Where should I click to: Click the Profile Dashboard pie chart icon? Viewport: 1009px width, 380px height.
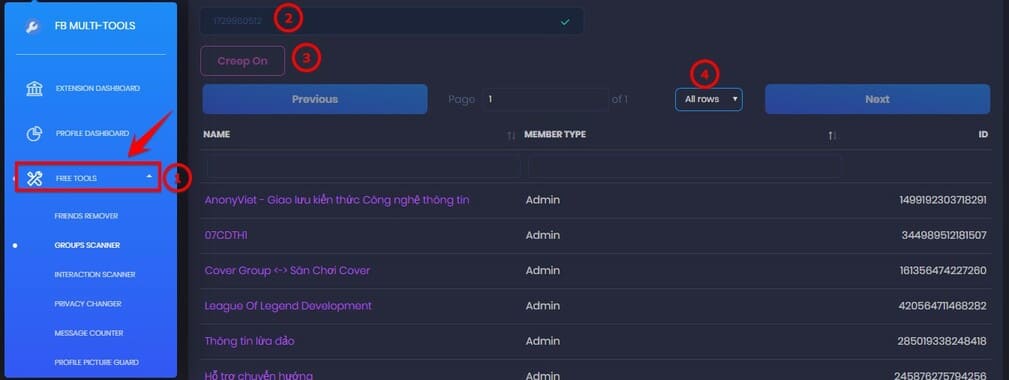pyautogui.click(x=34, y=133)
